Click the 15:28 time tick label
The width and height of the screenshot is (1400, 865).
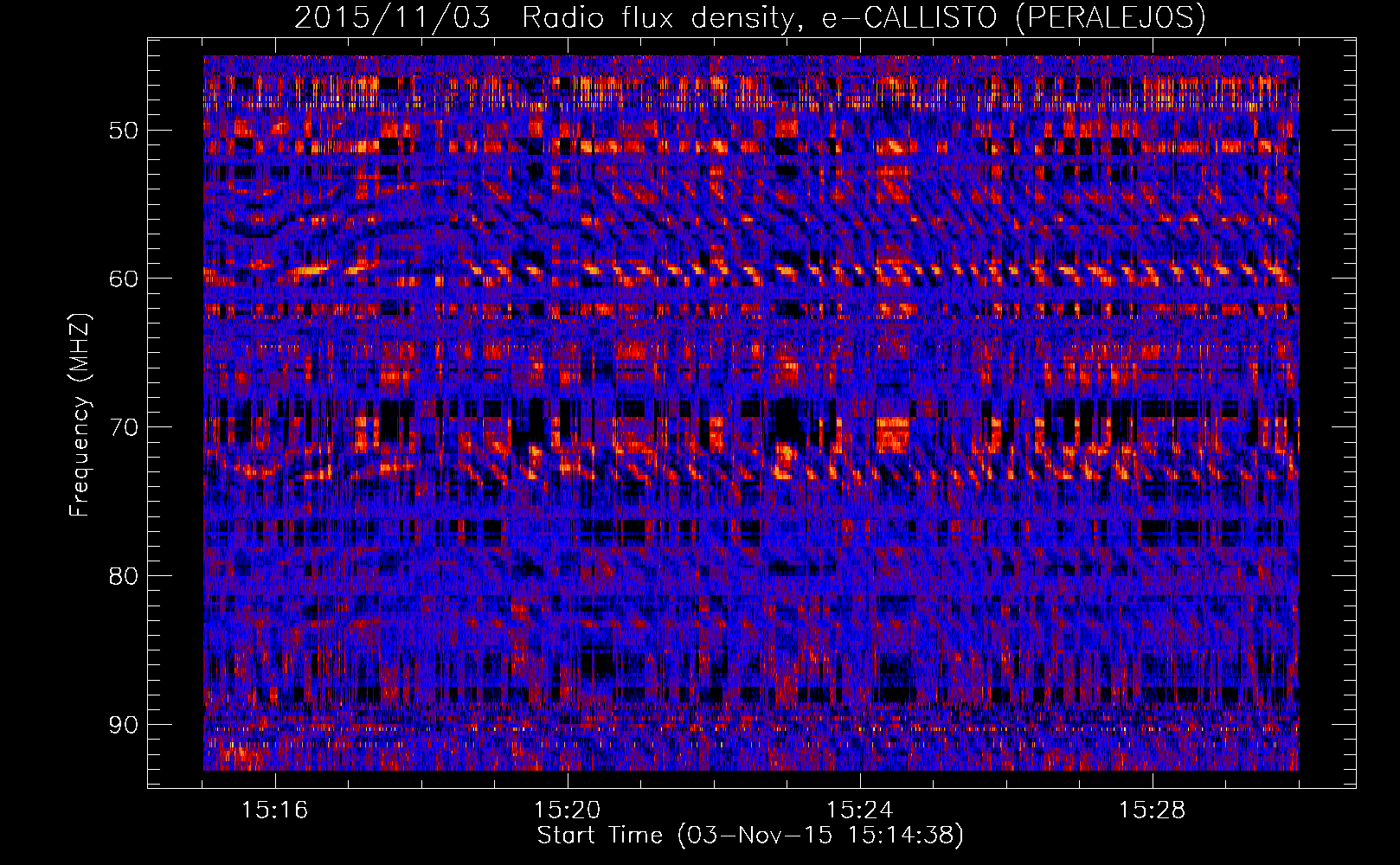[1152, 811]
